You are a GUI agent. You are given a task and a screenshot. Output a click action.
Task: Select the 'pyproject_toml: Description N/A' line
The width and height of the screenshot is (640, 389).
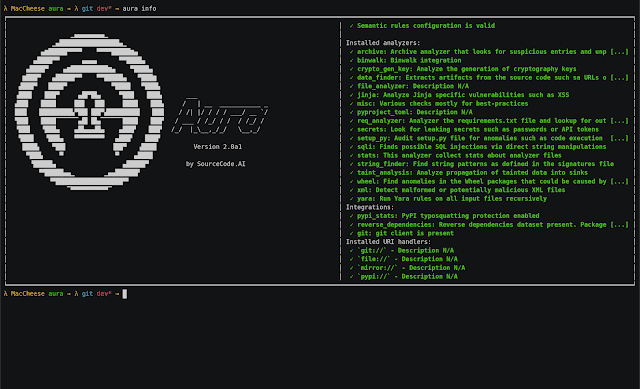point(411,112)
